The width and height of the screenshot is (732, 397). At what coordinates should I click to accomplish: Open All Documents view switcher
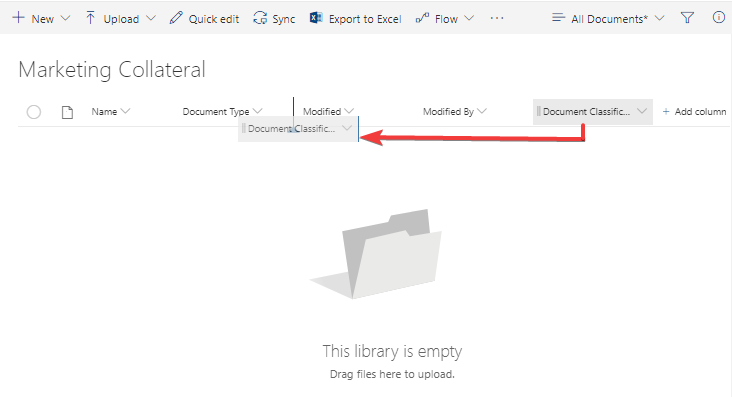608,19
